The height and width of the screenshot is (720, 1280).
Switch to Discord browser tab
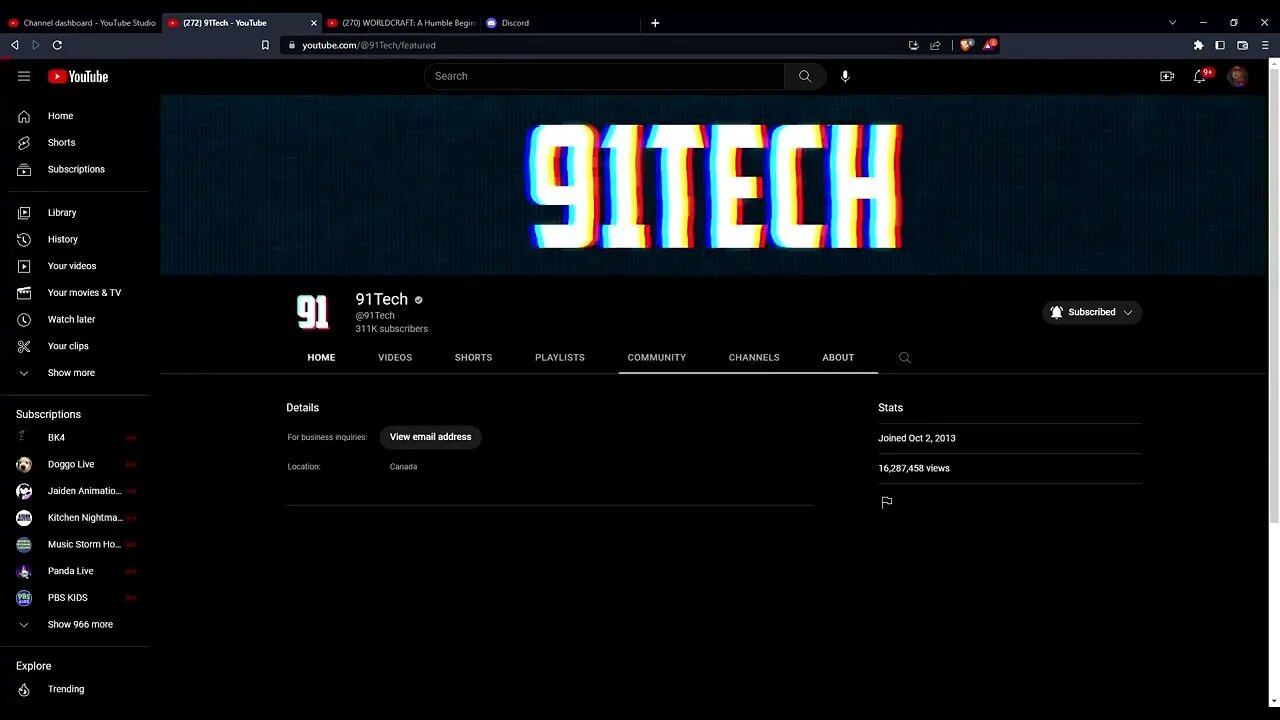[x=560, y=22]
